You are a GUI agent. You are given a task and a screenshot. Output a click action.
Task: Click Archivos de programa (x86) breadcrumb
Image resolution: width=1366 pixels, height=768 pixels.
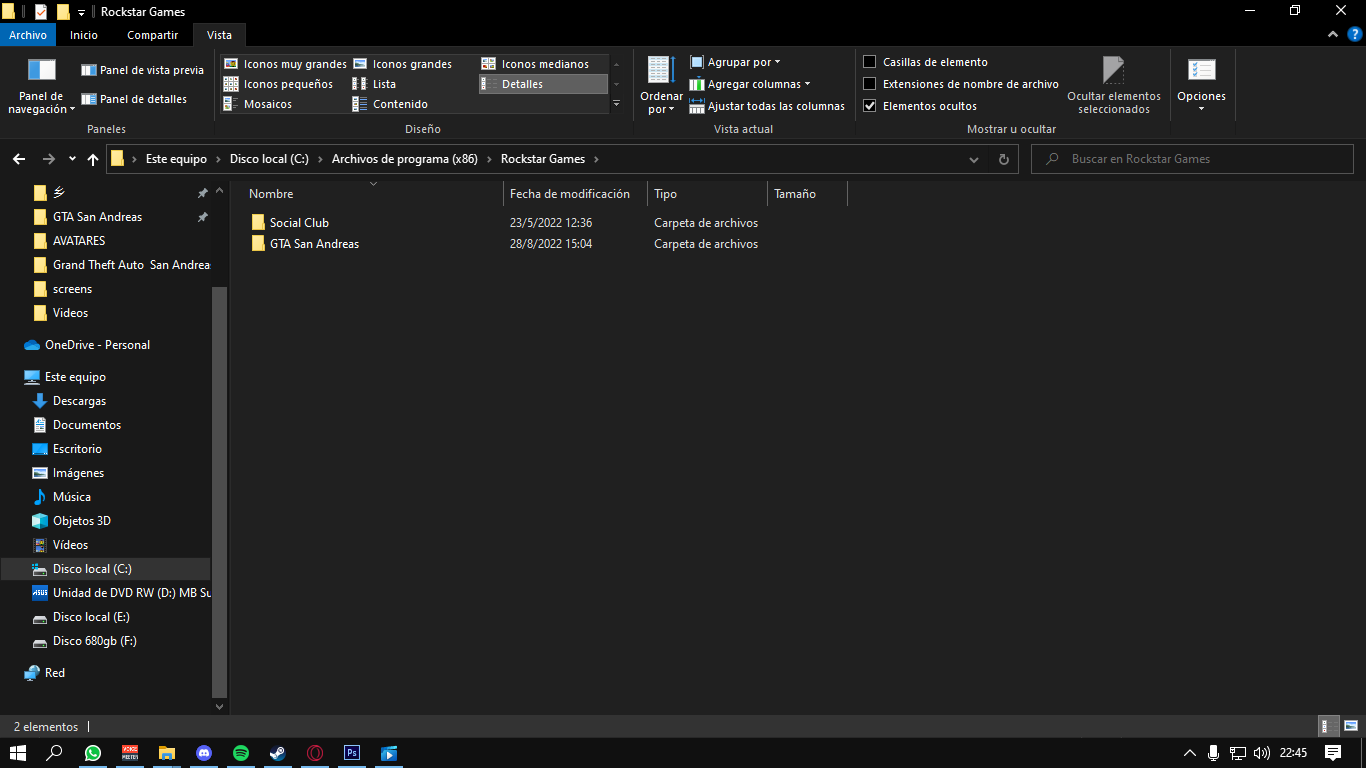point(405,159)
